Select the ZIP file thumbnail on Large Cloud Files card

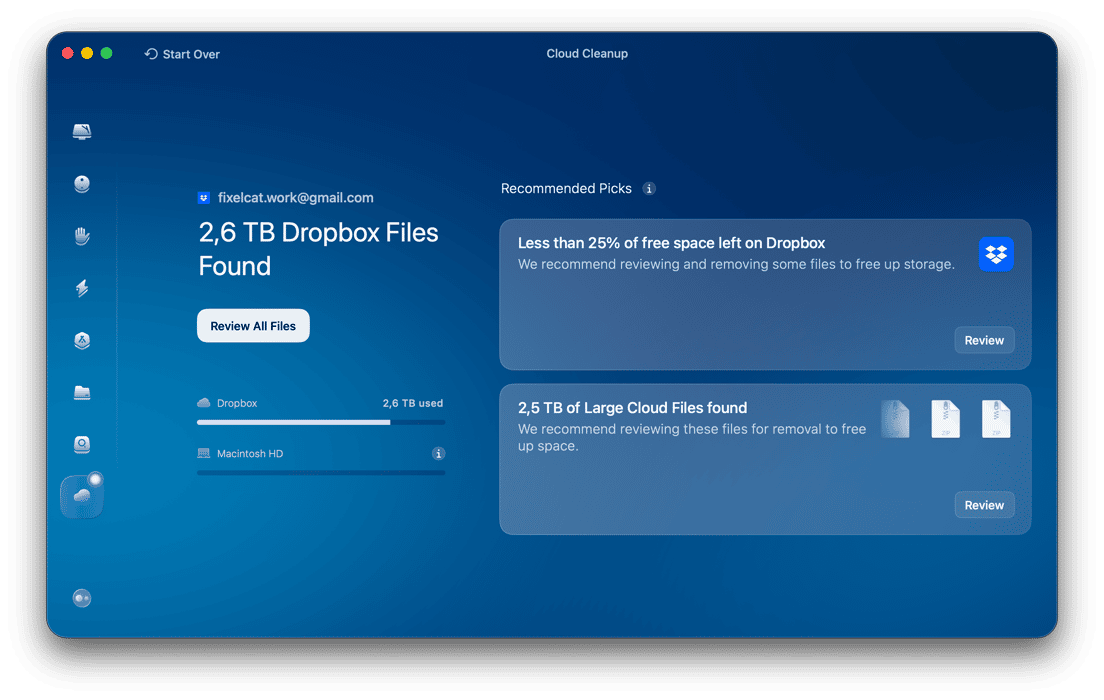coord(945,419)
